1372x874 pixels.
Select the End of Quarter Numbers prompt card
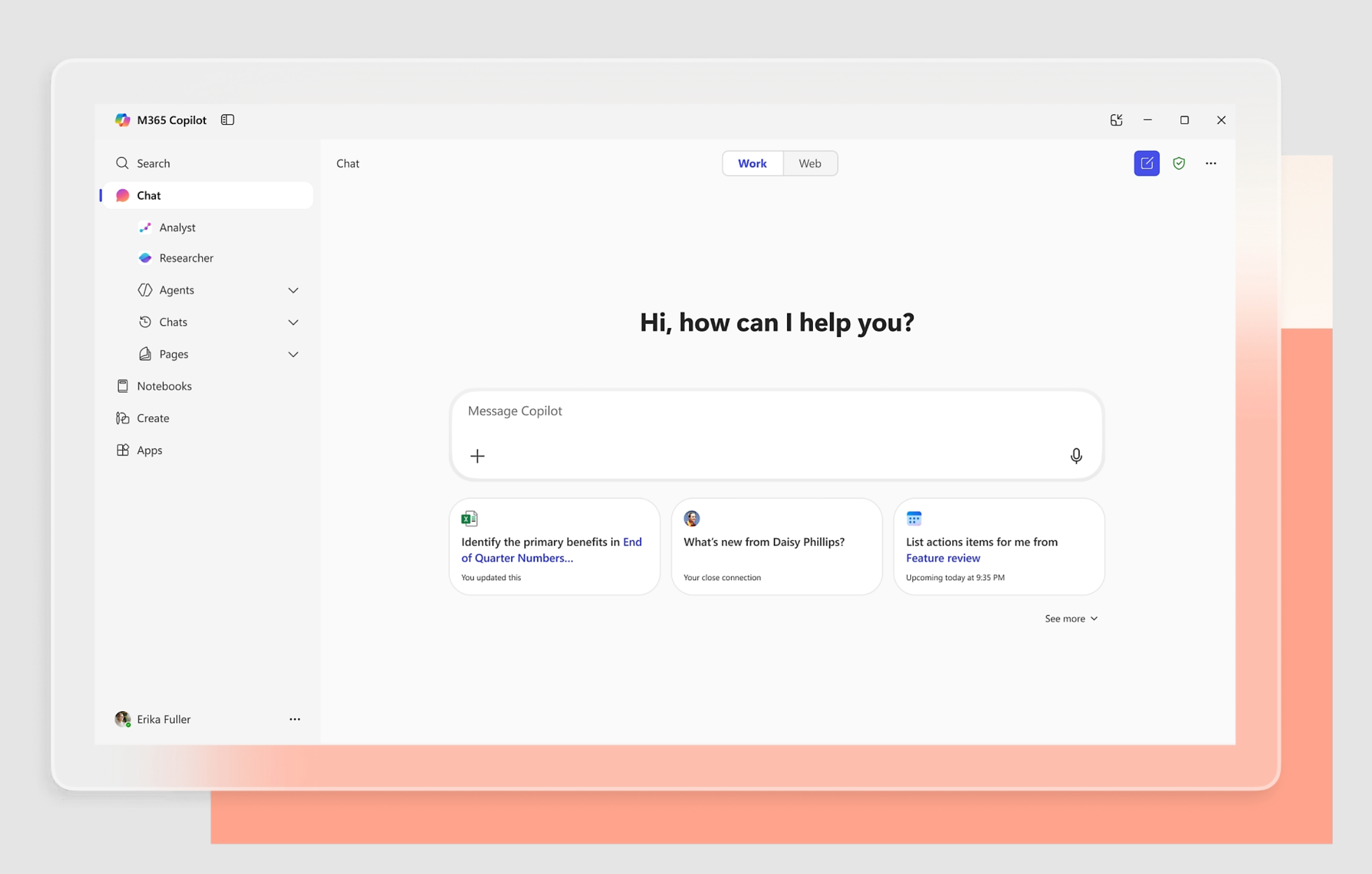[x=554, y=546]
